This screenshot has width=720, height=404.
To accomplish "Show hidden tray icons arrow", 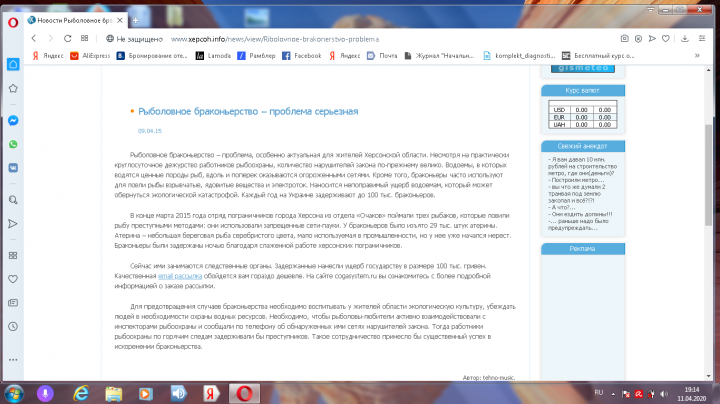I will tap(613, 394).
